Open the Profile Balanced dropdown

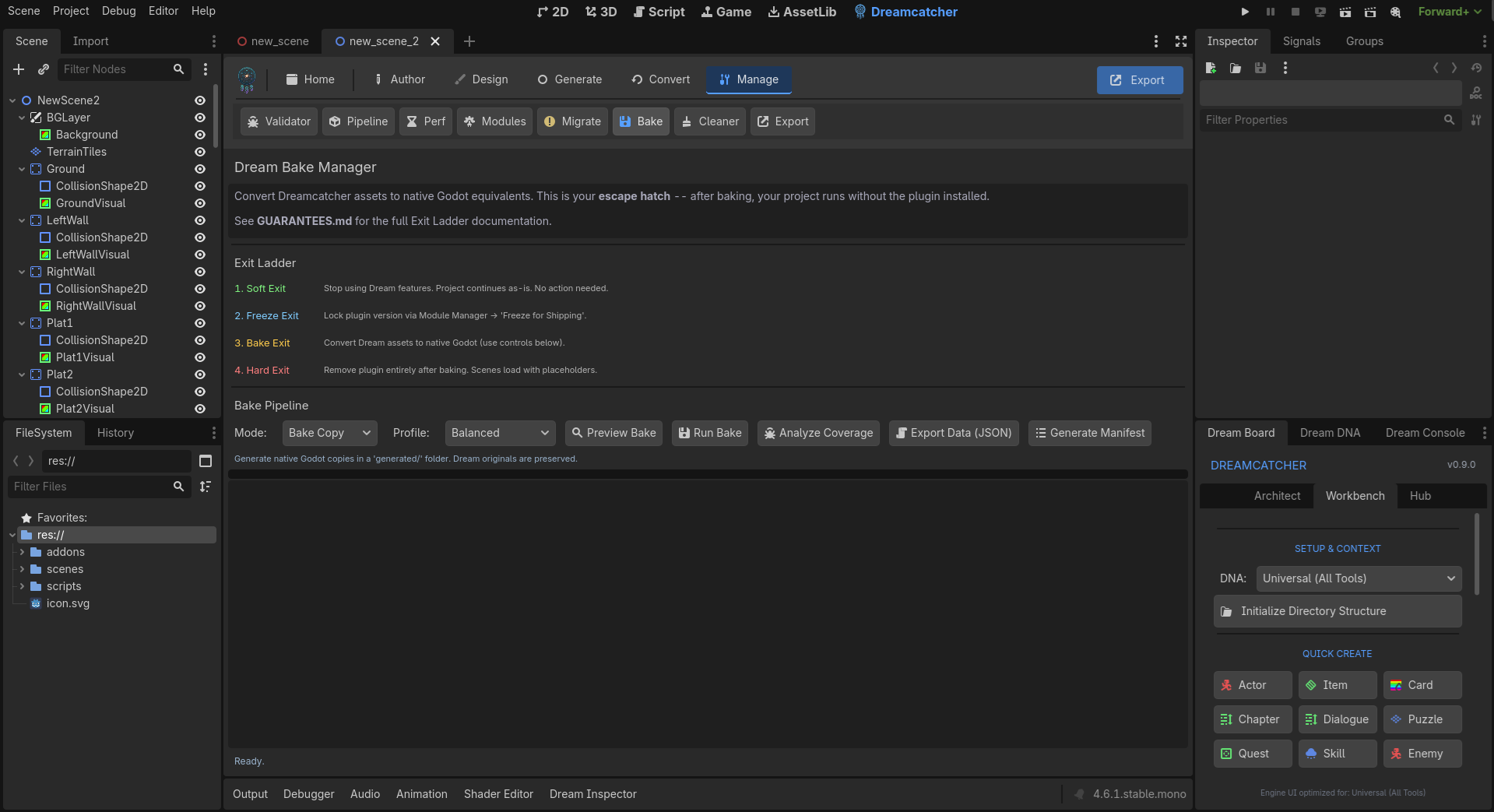(500, 433)
